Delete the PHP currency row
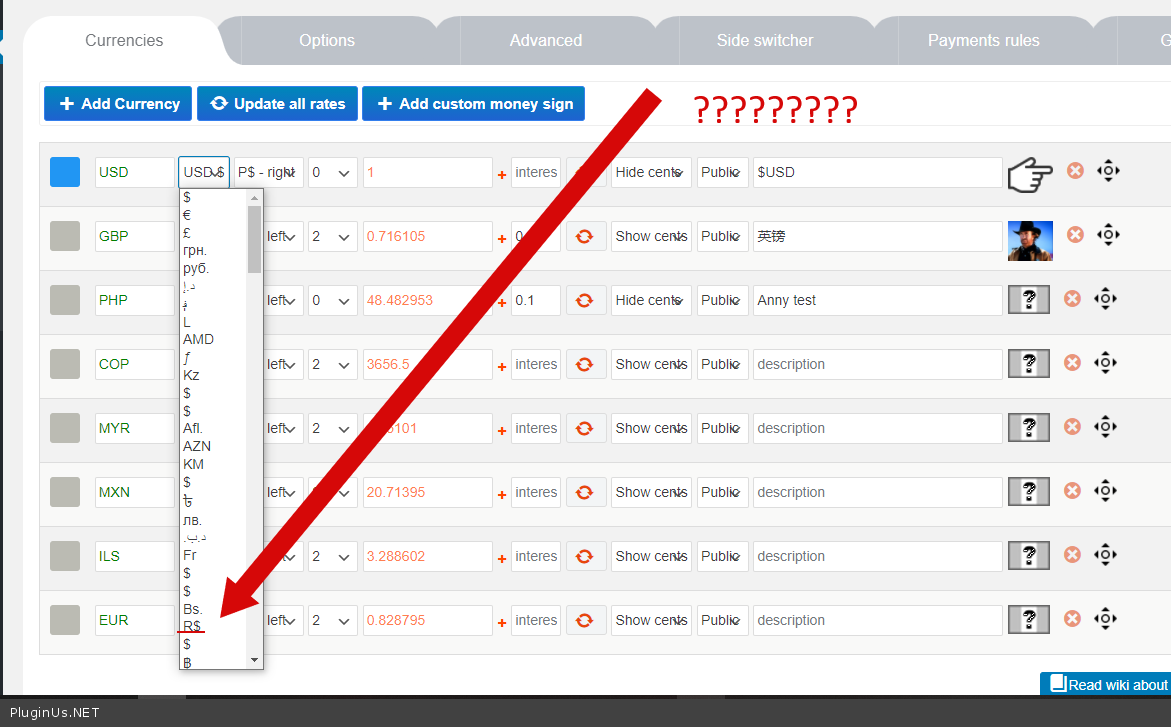The image size is (1171, 727). click(1072, 298)
